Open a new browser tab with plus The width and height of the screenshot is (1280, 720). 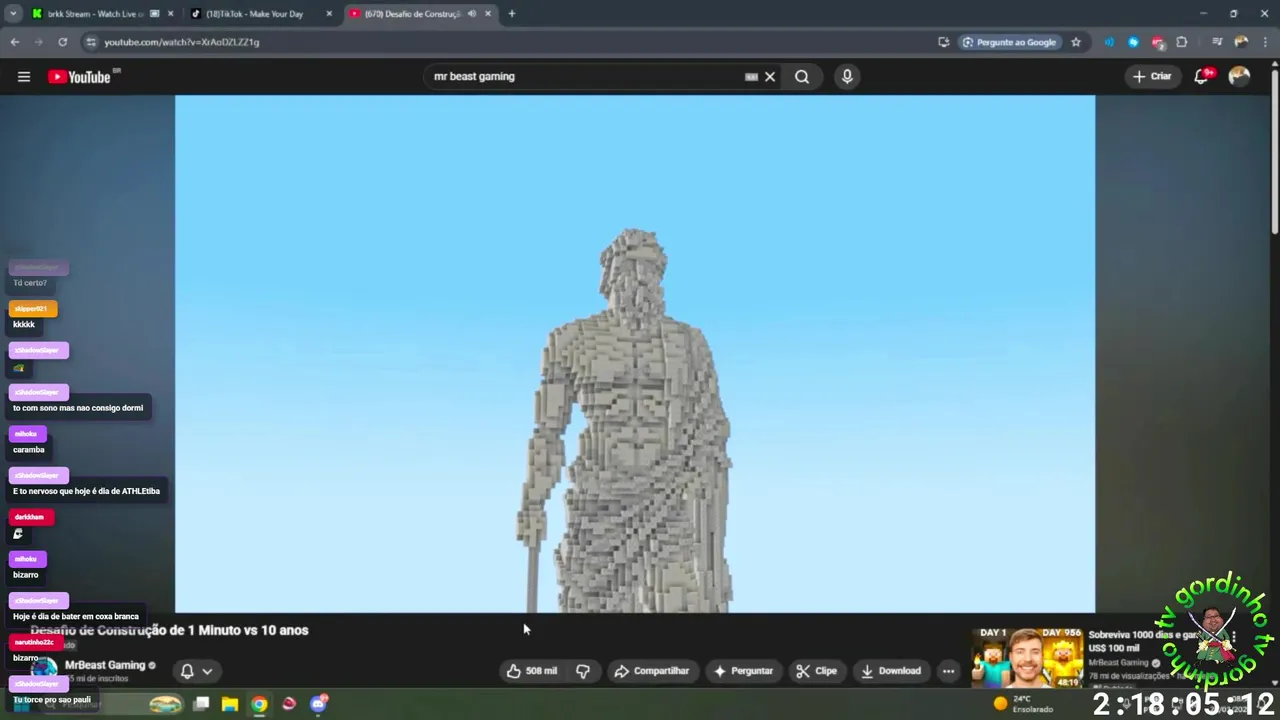click(x=512, y=14)
